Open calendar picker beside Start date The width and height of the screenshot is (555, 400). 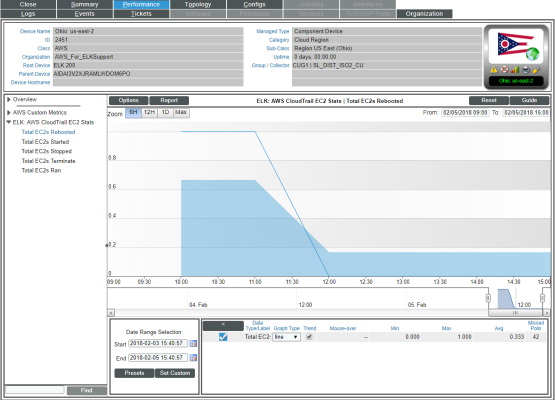193,343
